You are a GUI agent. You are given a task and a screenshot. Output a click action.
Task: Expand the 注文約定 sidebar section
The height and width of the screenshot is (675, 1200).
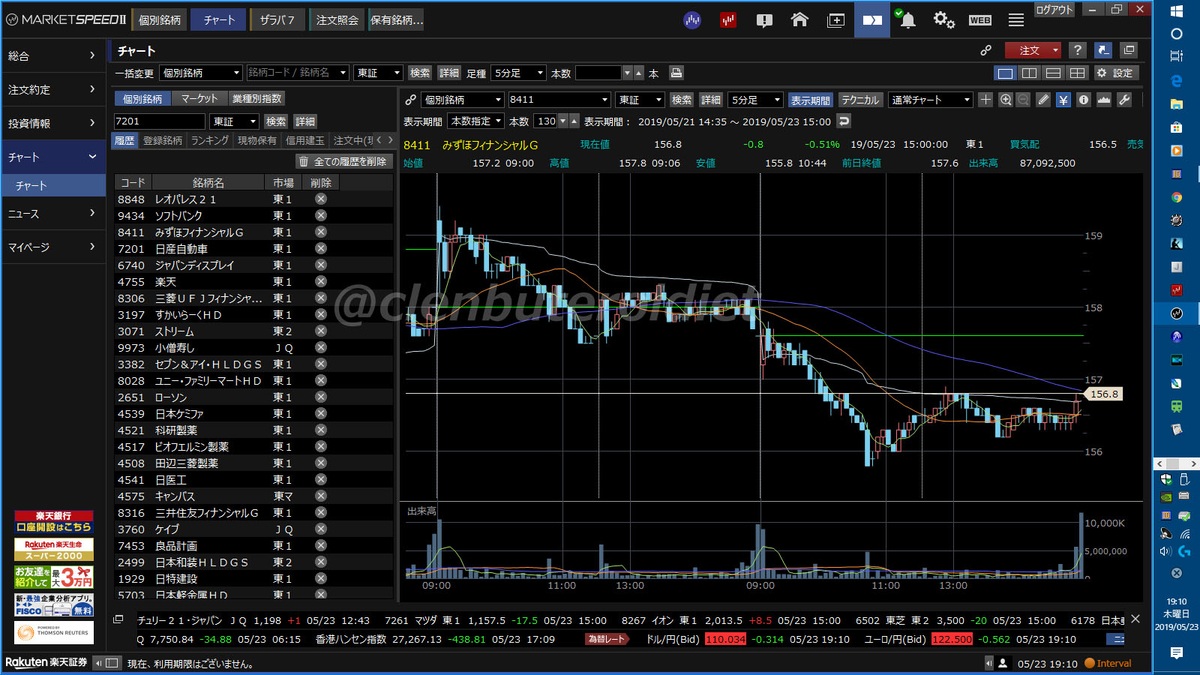click(53, 90)
